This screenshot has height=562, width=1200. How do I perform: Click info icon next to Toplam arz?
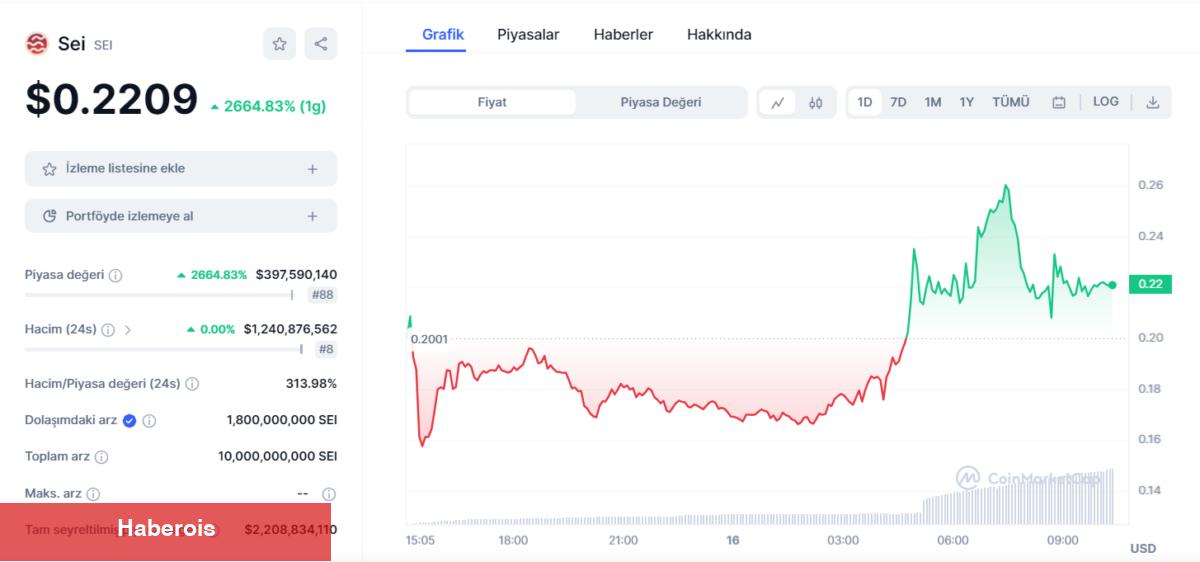(x=101, y=457)
